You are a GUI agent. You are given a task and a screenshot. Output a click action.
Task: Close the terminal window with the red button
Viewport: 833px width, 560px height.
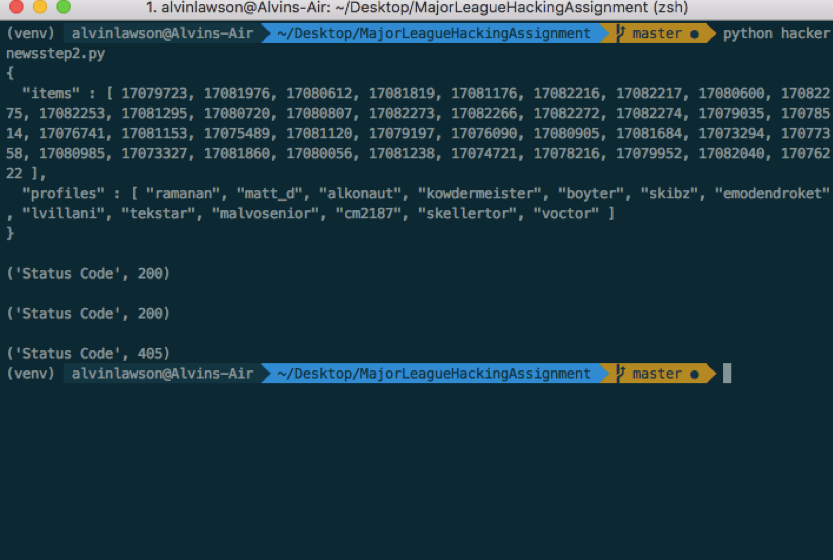pyautogui.click(x=16, y=6)
